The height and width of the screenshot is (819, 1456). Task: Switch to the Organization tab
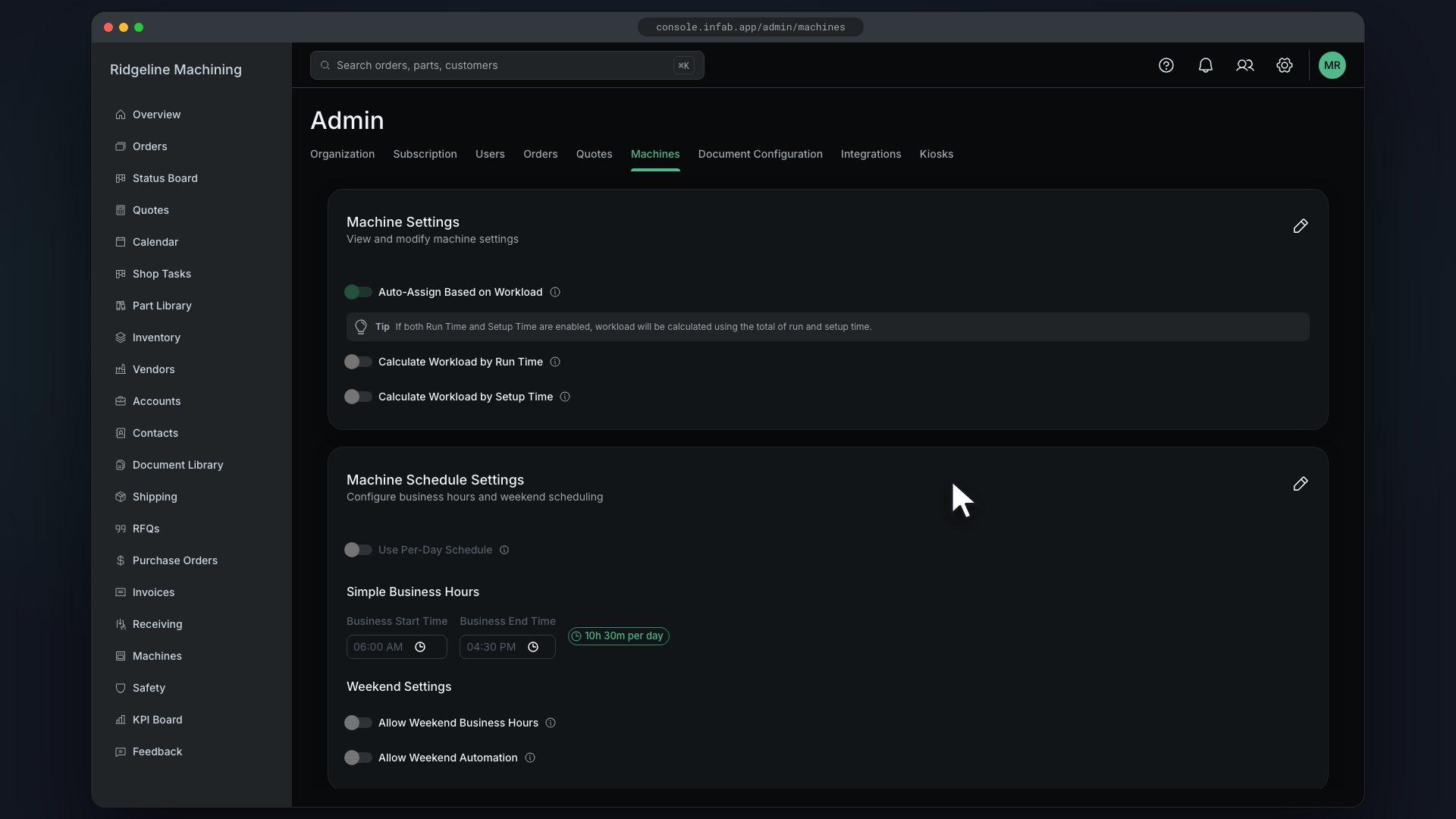pos(342,154)
